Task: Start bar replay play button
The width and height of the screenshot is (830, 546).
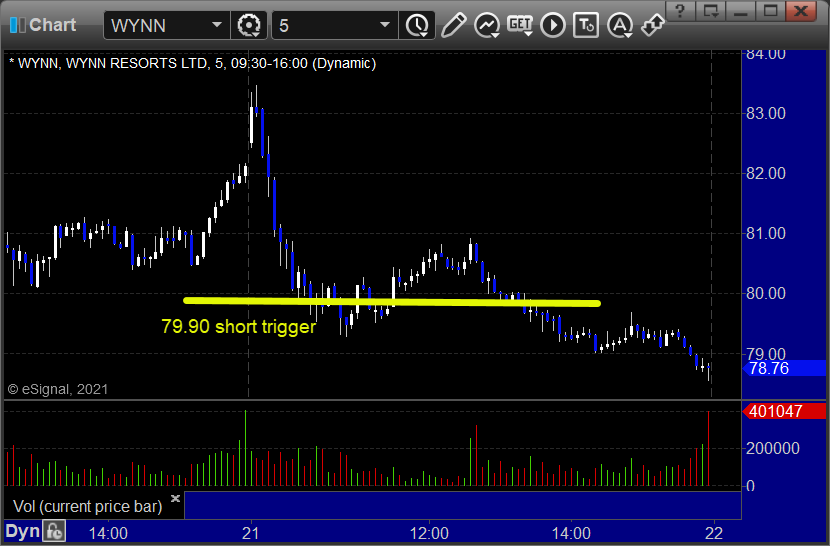Action: pyautogui.click(x=553, y=25)
